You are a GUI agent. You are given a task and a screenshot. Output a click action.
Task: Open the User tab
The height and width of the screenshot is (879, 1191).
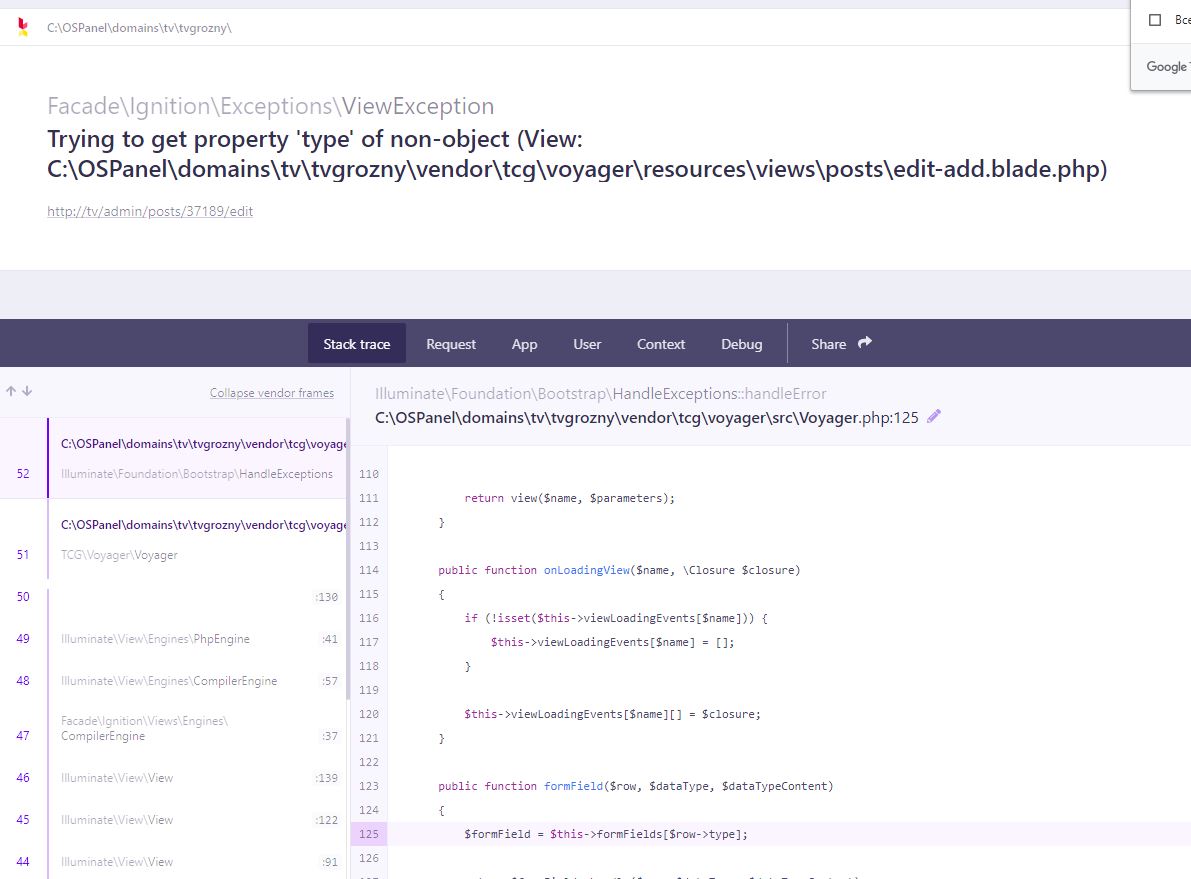587,343
